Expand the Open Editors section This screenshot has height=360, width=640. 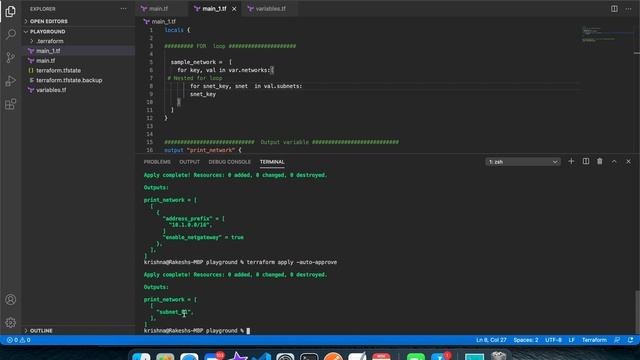click(x=78, y=21)
